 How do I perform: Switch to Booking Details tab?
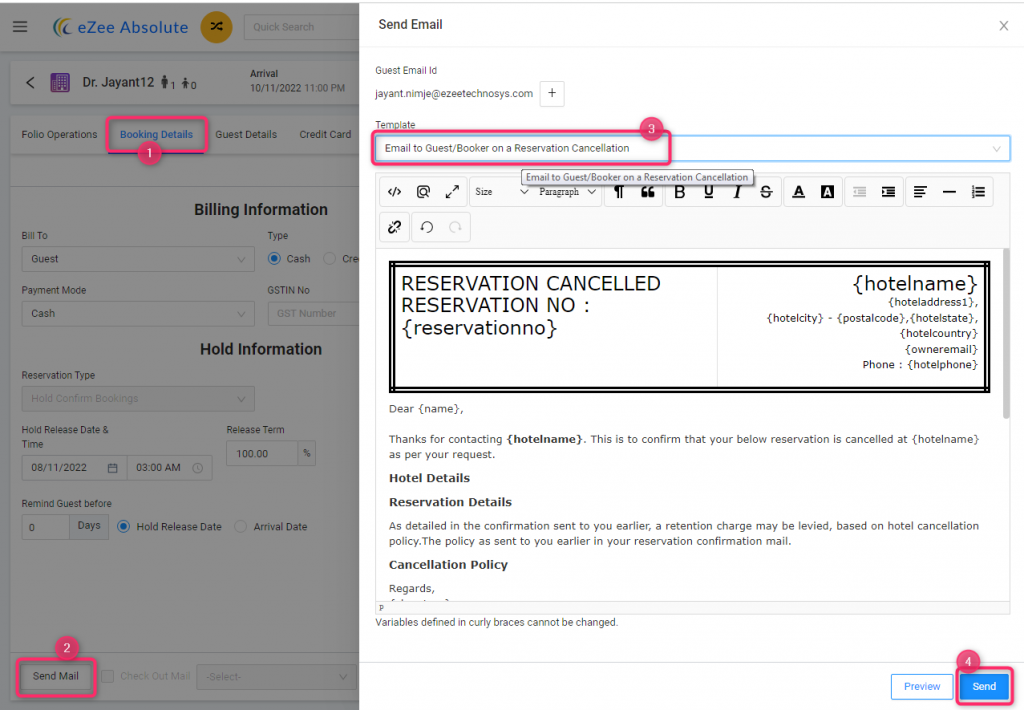click(156, 135)
